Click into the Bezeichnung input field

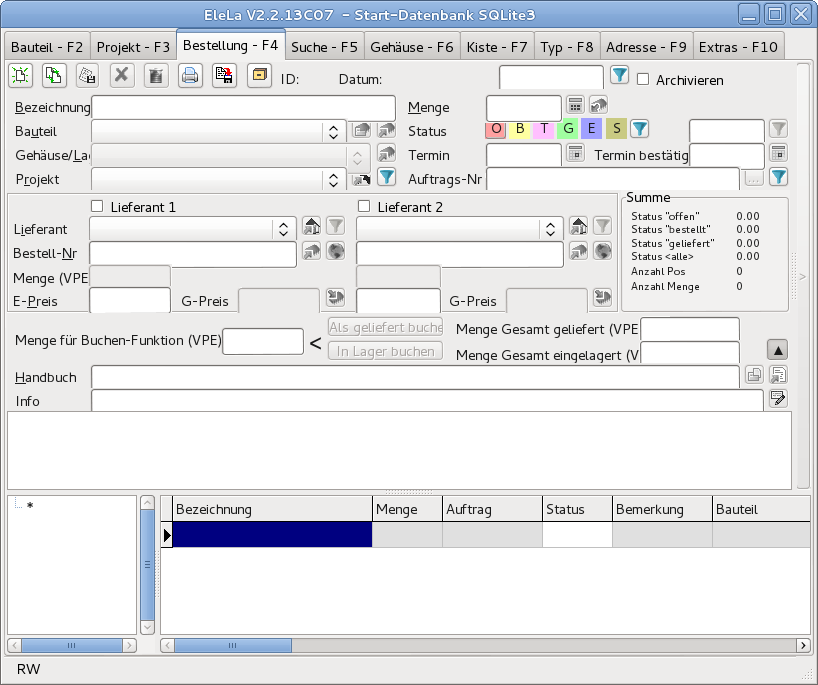(244, 107)
